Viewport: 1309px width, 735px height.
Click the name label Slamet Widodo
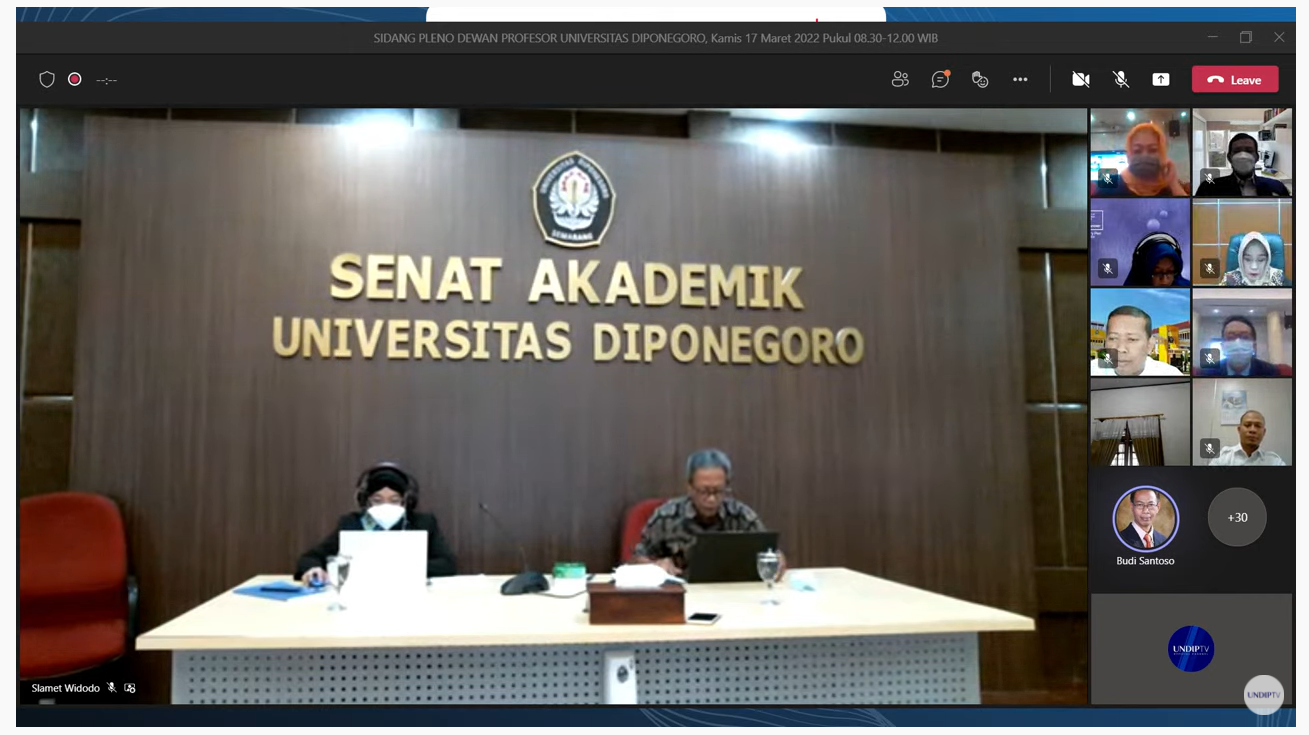pos(66,688)
